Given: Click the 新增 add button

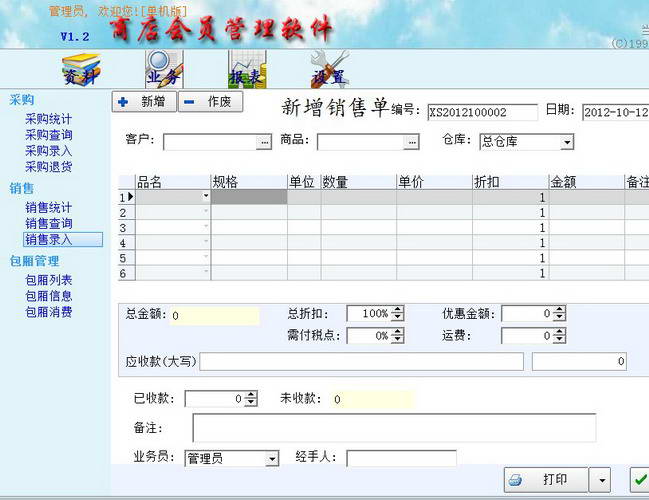Looking at the screenshot, I should point(144,102).
